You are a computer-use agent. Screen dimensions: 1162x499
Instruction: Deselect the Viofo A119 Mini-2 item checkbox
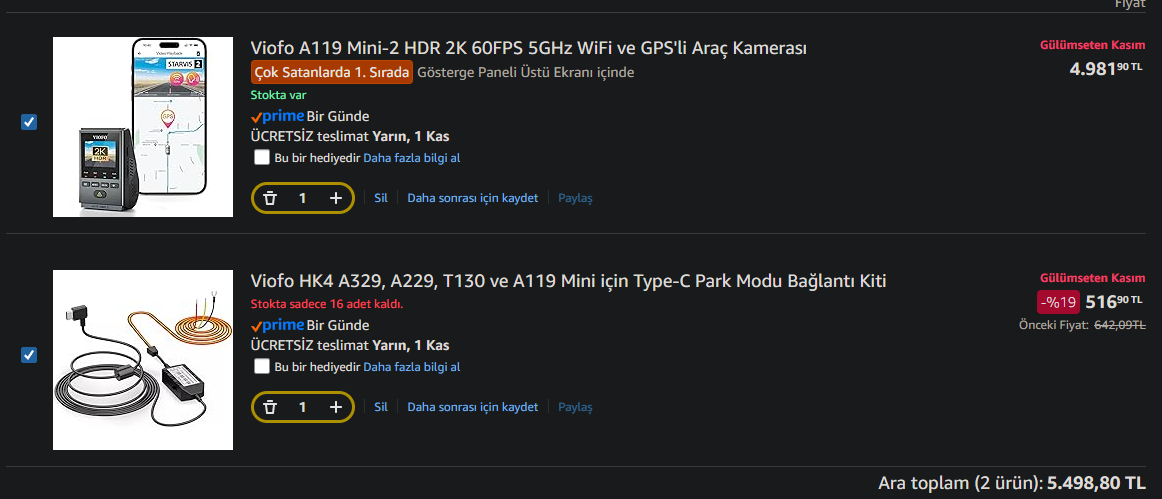pos(29,122)
